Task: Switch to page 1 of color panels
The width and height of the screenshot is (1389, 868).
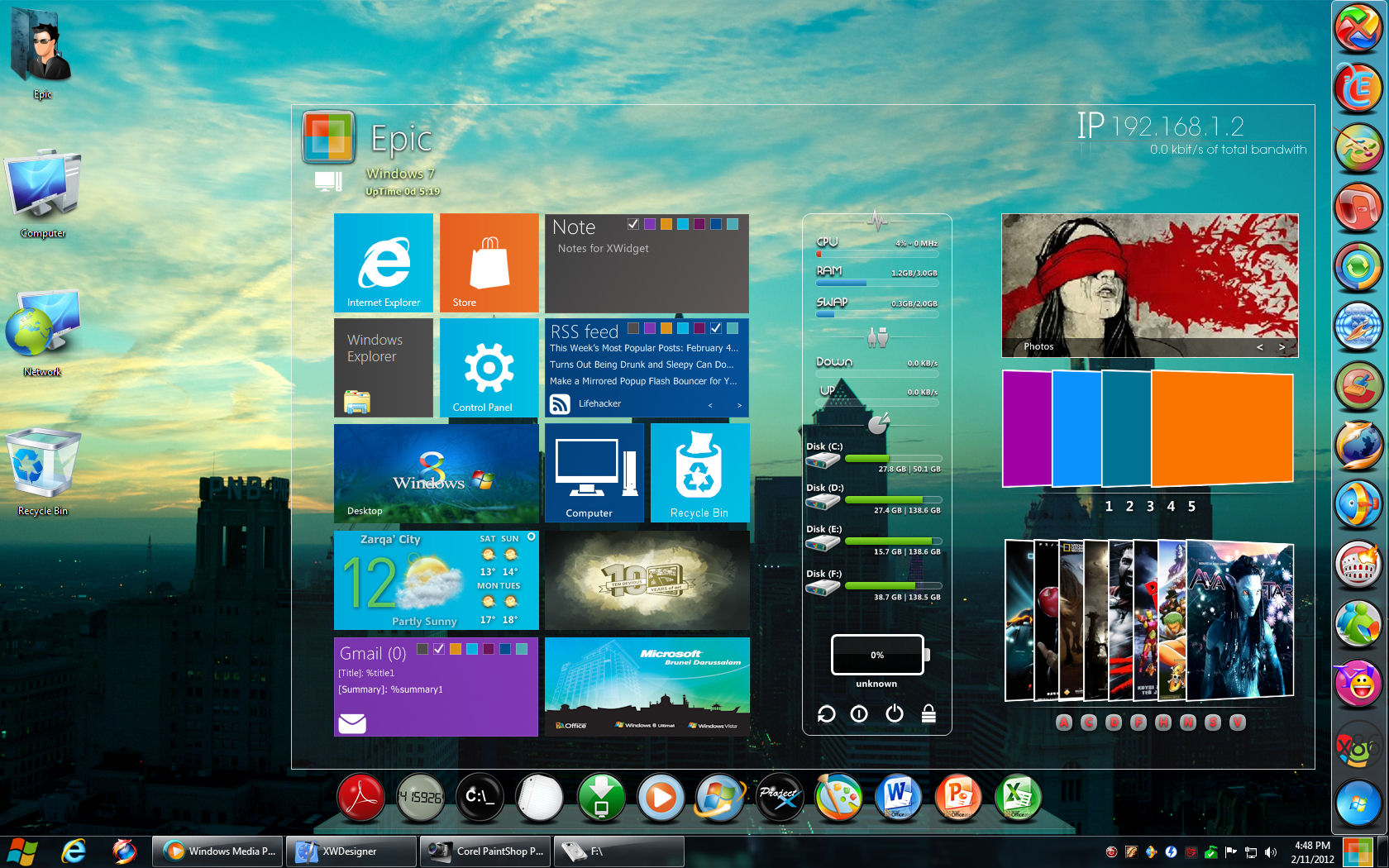Action: pos(1109,506)
